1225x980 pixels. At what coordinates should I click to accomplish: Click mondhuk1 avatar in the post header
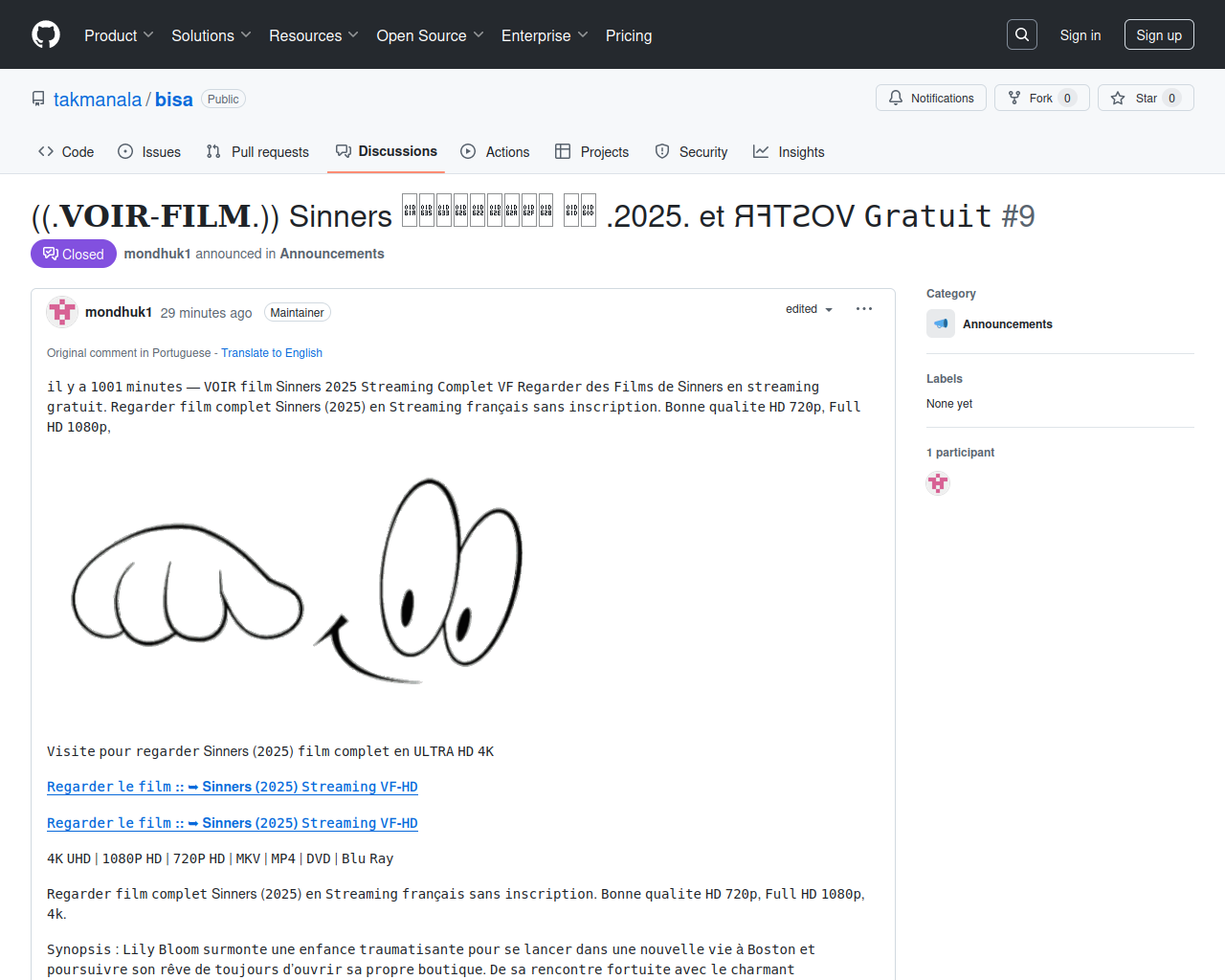(x=62, y=312)
